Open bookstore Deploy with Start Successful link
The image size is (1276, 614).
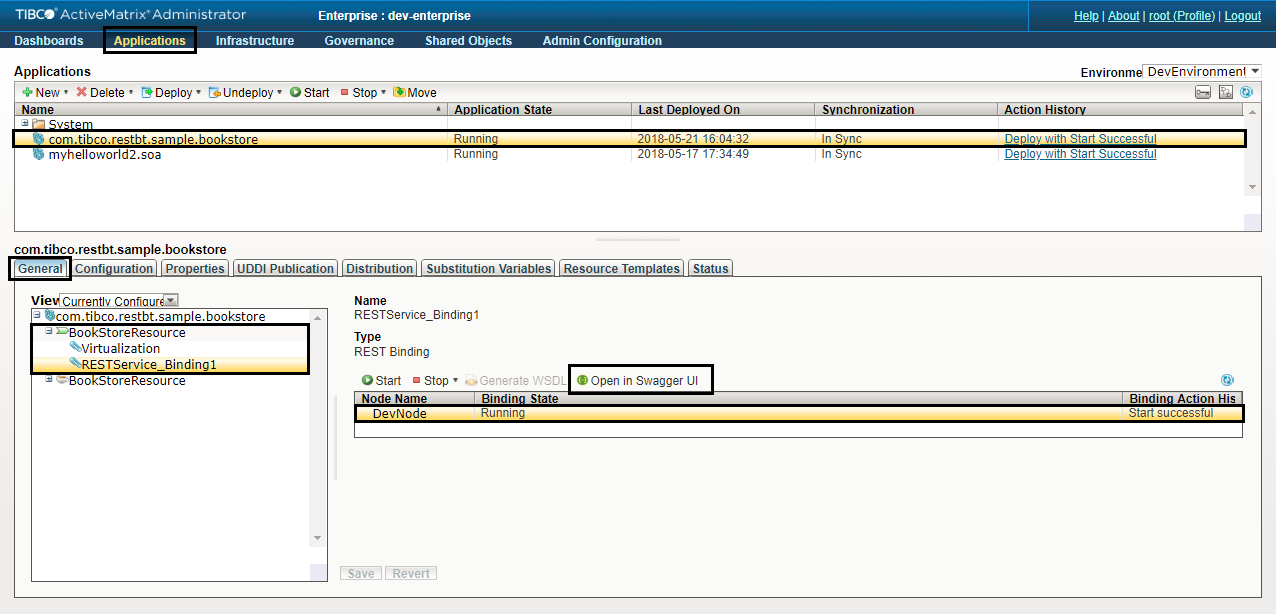pos(1080,139)
